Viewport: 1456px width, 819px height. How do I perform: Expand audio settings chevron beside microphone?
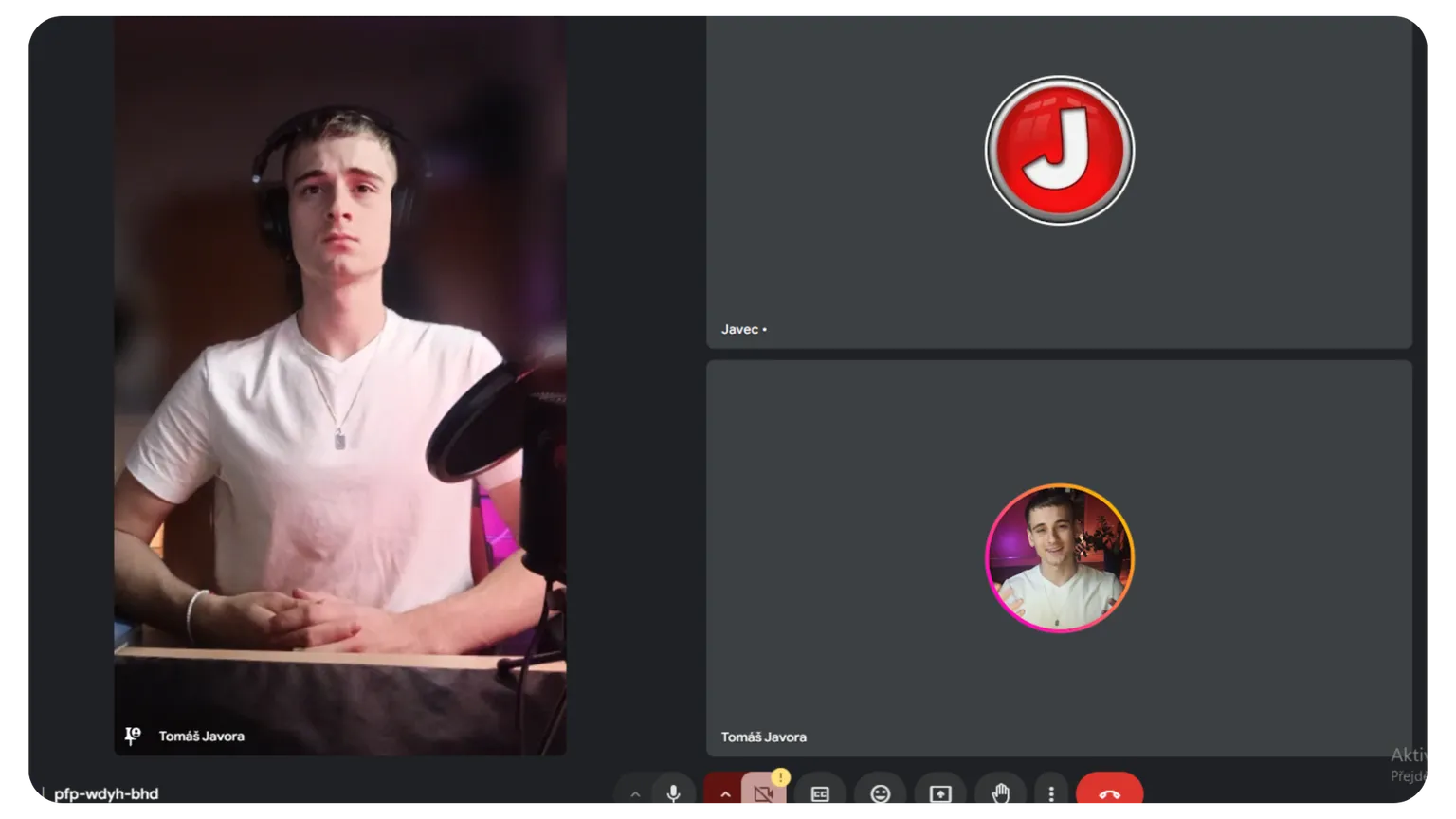click(635, 794)
